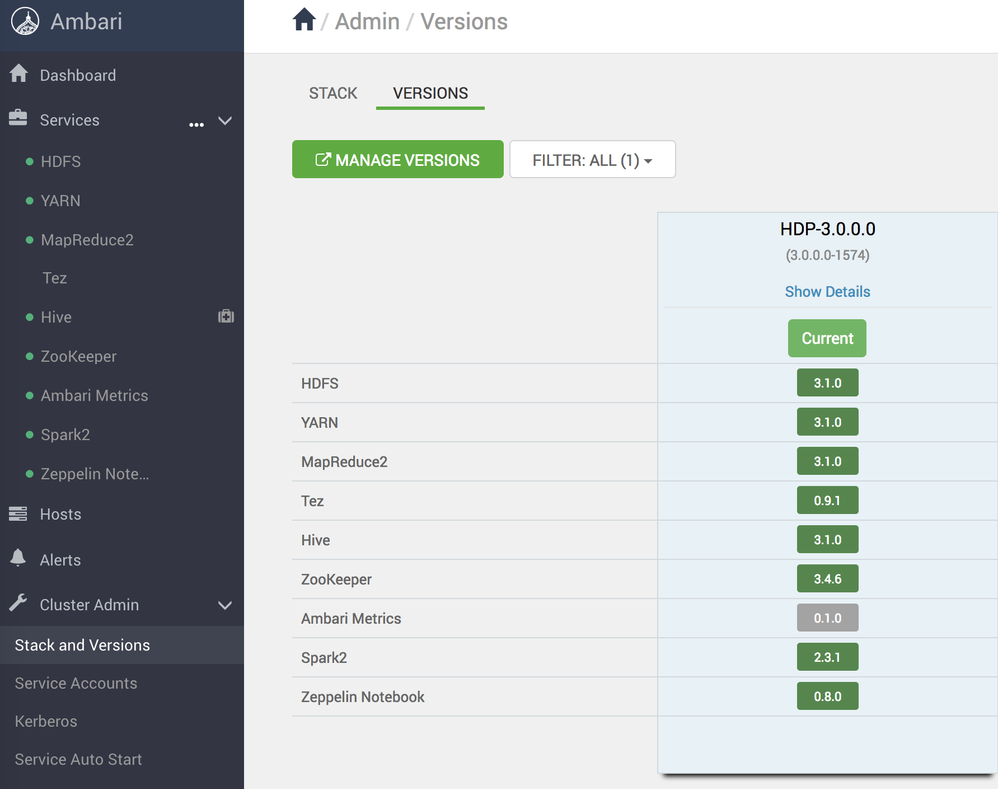Viewport: 998px width, 789px height.
Task: Click Zeppelin Notebook badge 0.8.0
Action: [x=827, y=696]
